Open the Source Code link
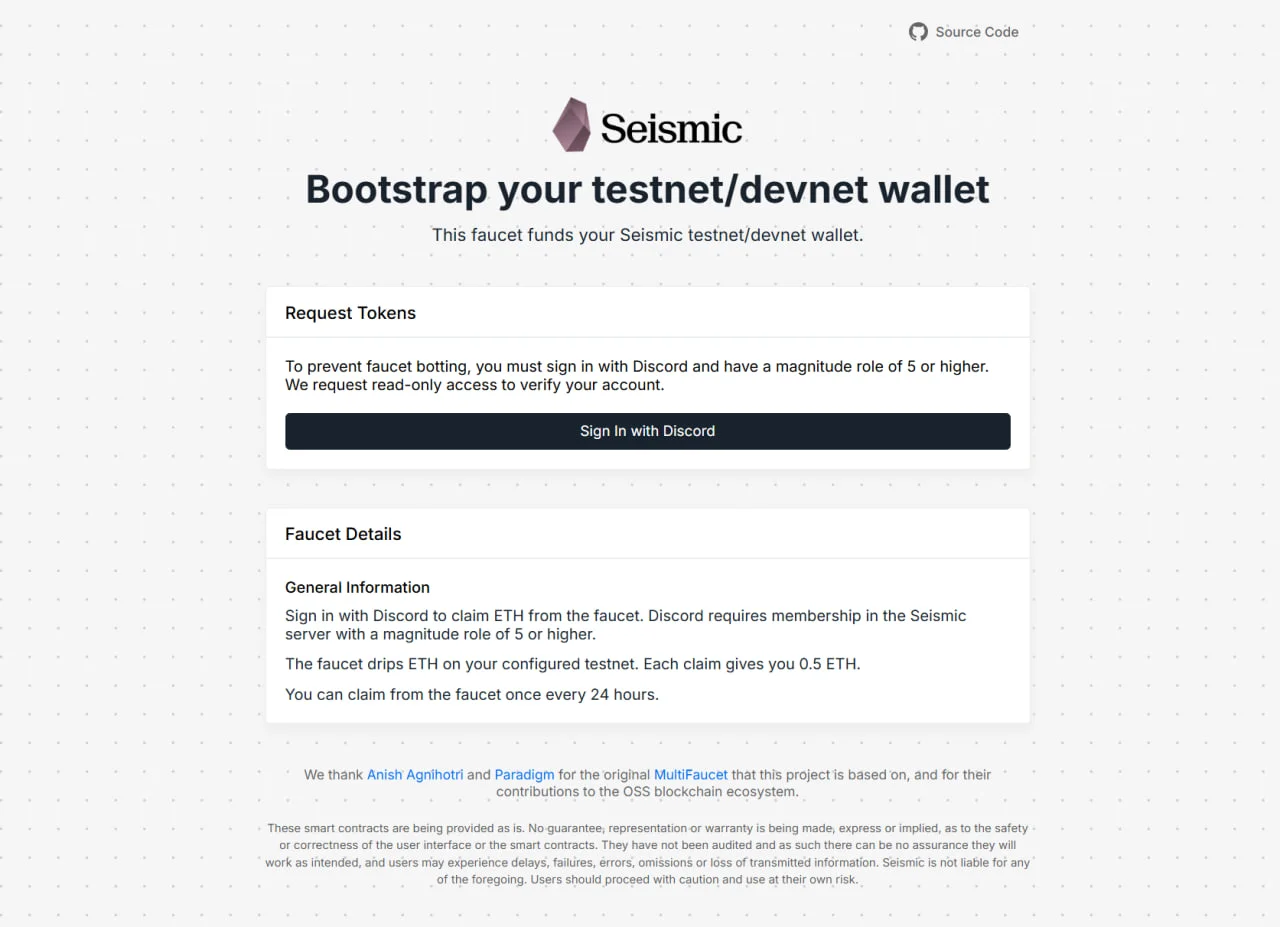This screenshot has width=1280, height=927. click(x=963, y=32)
